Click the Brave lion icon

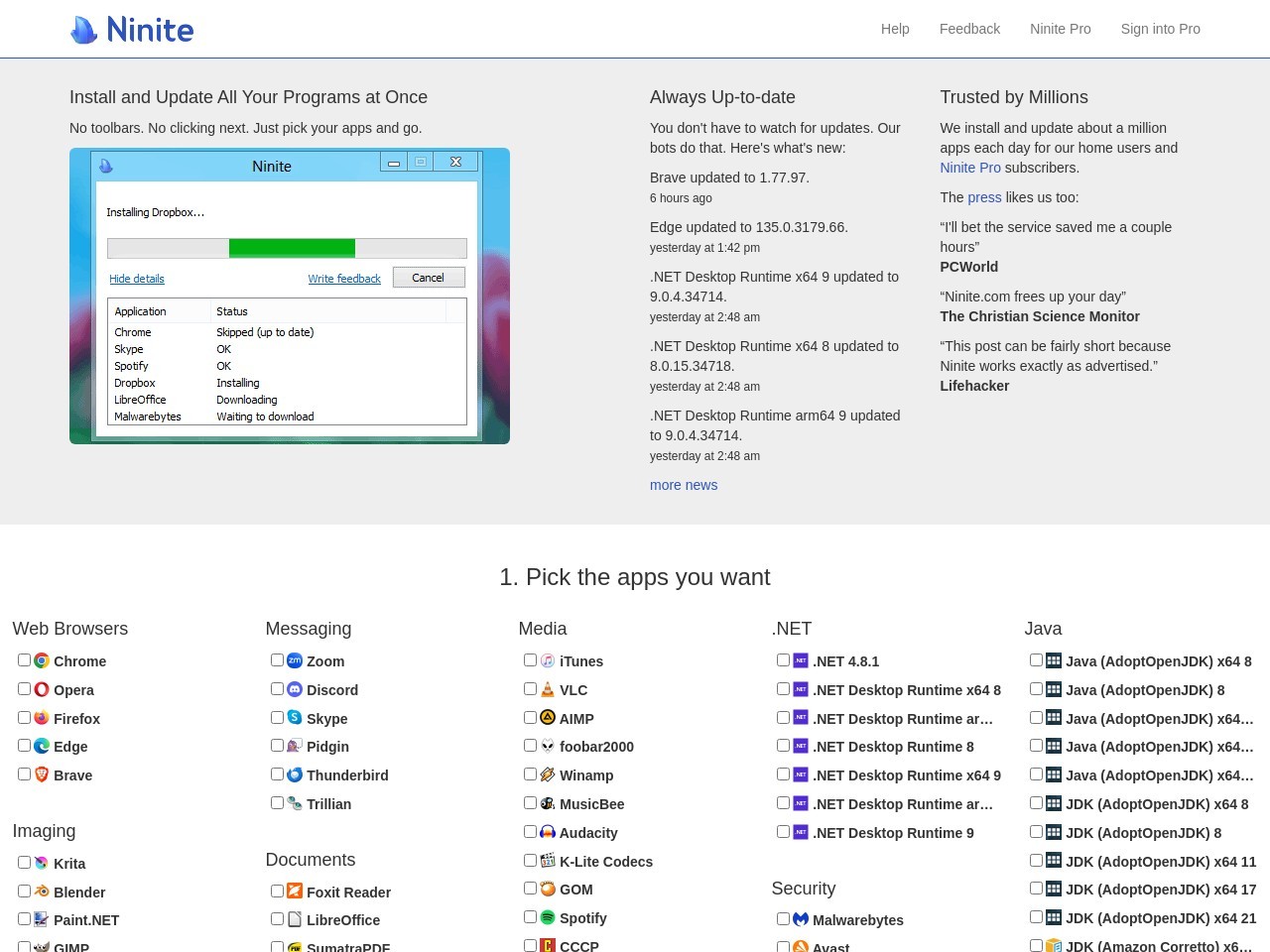click(x=42, y=774)
